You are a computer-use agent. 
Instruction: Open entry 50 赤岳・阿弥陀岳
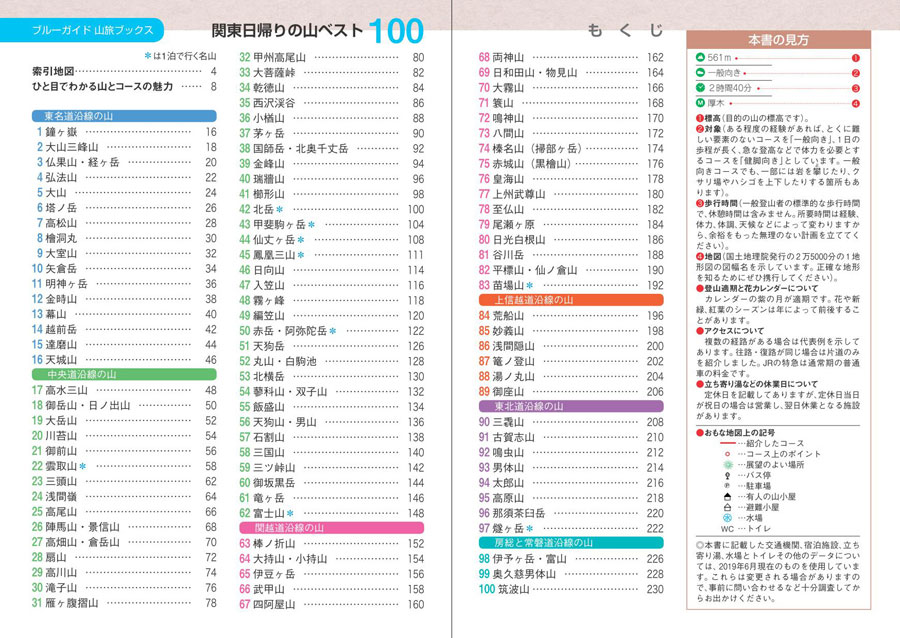(x=332, y=331)
